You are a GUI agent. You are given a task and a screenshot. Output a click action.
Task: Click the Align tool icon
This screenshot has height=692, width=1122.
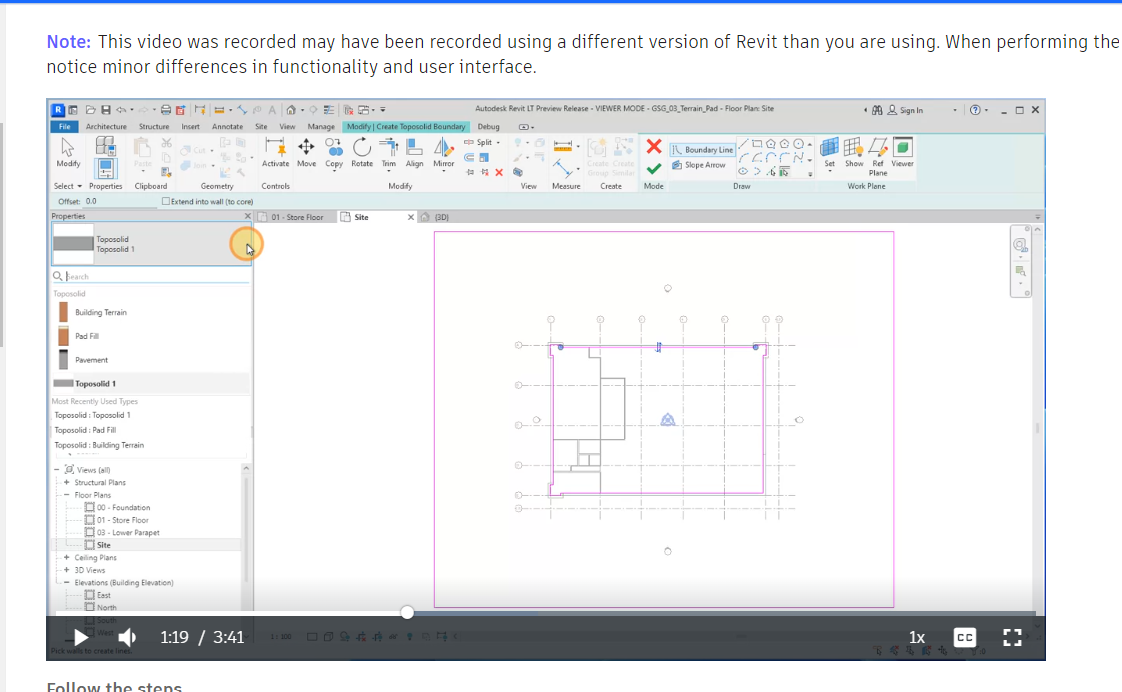[x=414, y=150]
